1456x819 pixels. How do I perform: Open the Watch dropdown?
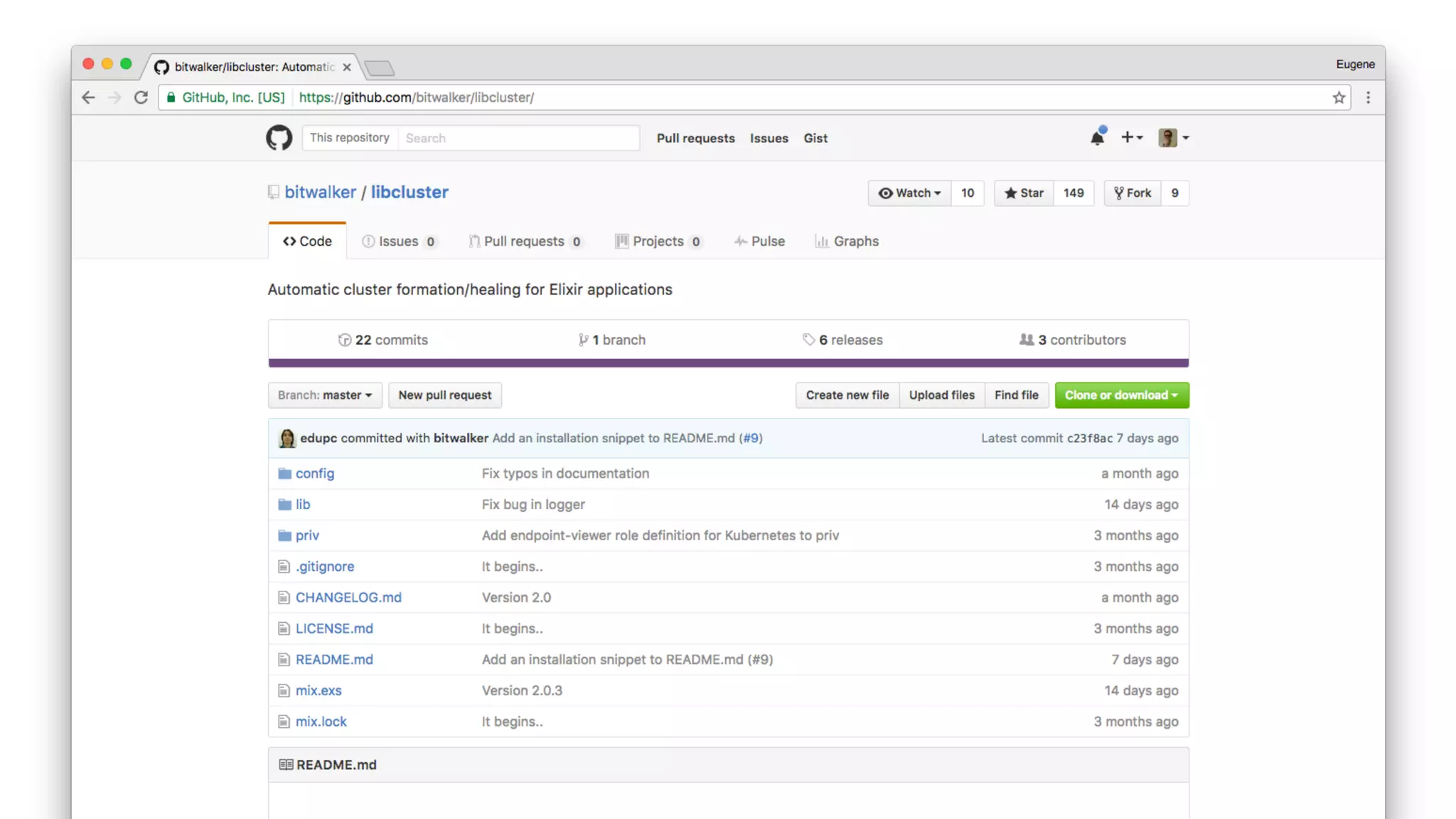909,193
